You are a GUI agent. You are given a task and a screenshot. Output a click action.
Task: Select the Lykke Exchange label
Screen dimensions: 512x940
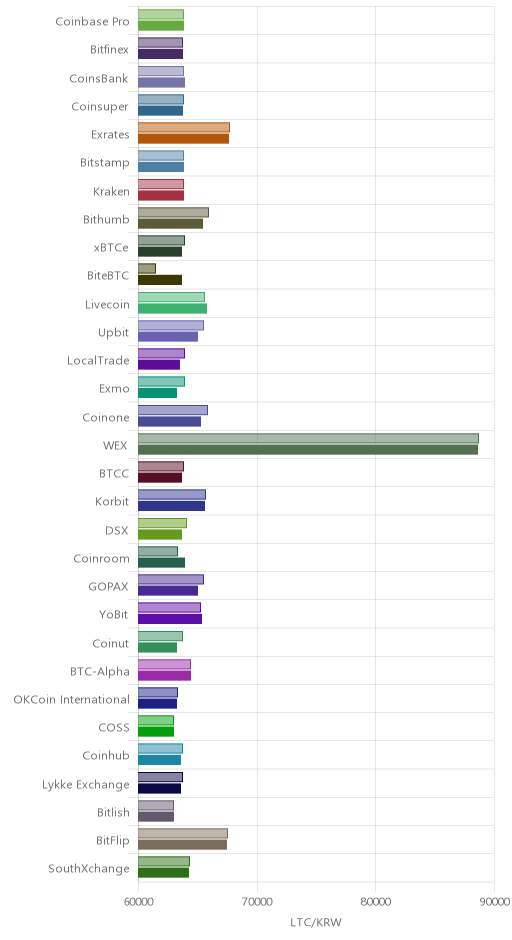[x=86, y=784]
